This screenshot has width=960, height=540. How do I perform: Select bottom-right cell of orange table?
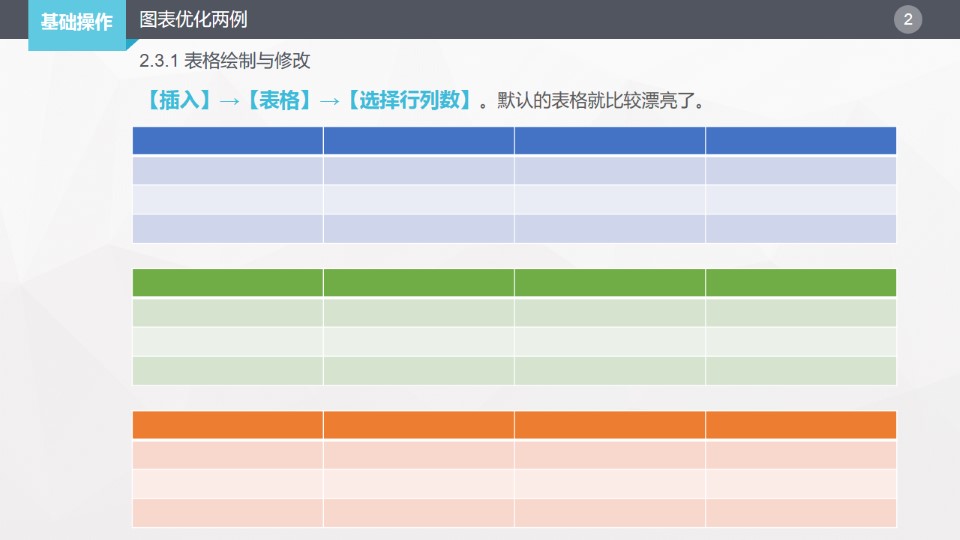tap(800, 513)
